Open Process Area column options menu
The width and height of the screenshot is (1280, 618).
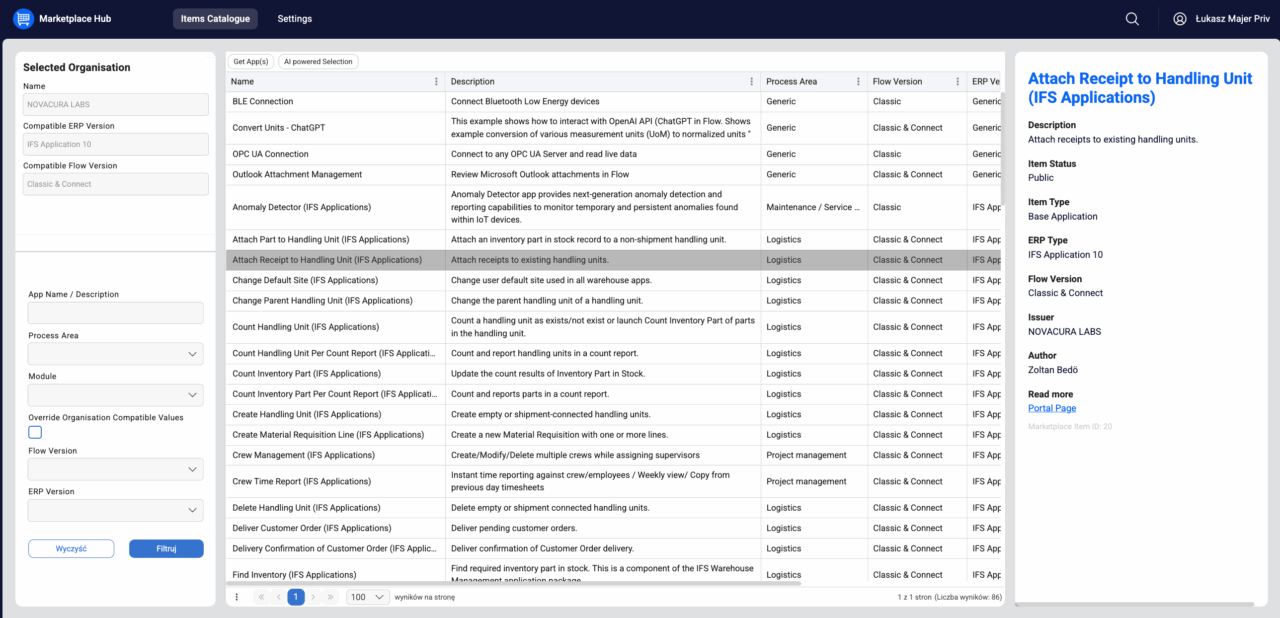(858, 82)
